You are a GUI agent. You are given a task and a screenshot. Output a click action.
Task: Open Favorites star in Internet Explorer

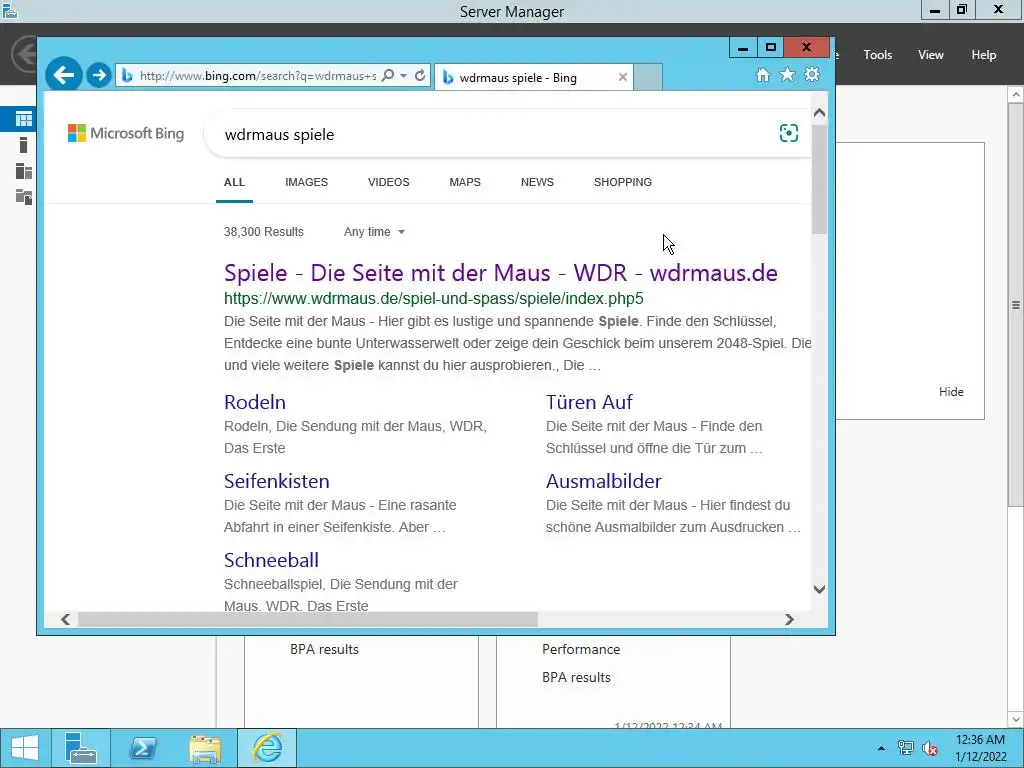coord(788,75)
